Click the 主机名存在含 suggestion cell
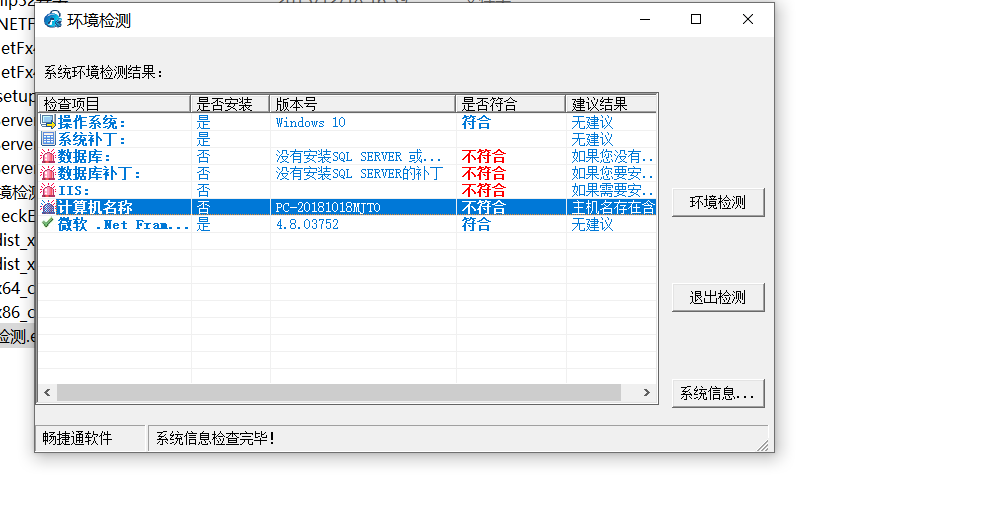The image size is (990, 512). 613,208
